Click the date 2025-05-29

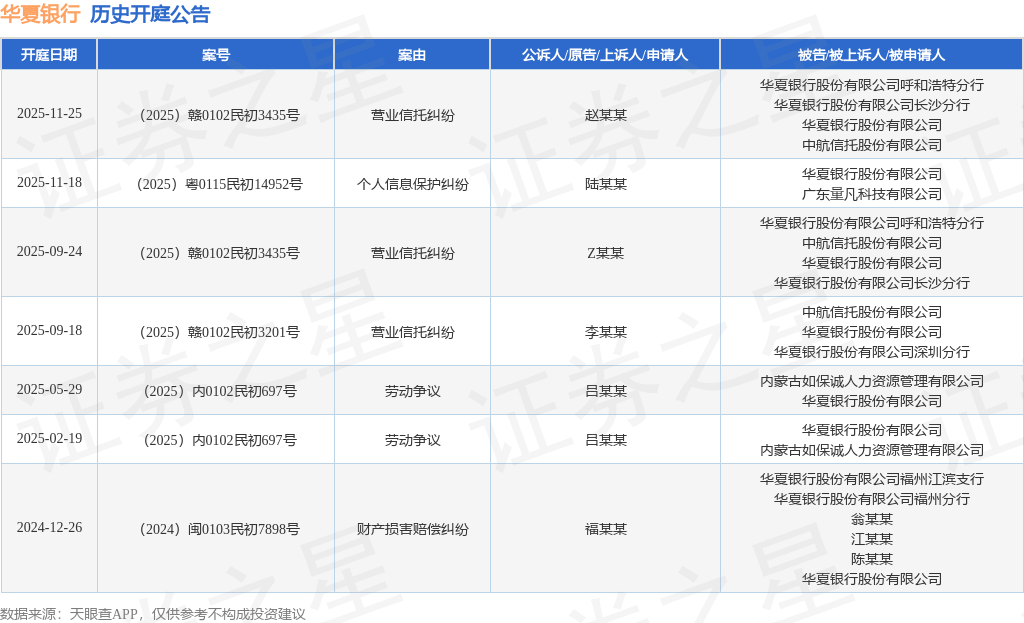pos(50,389)
